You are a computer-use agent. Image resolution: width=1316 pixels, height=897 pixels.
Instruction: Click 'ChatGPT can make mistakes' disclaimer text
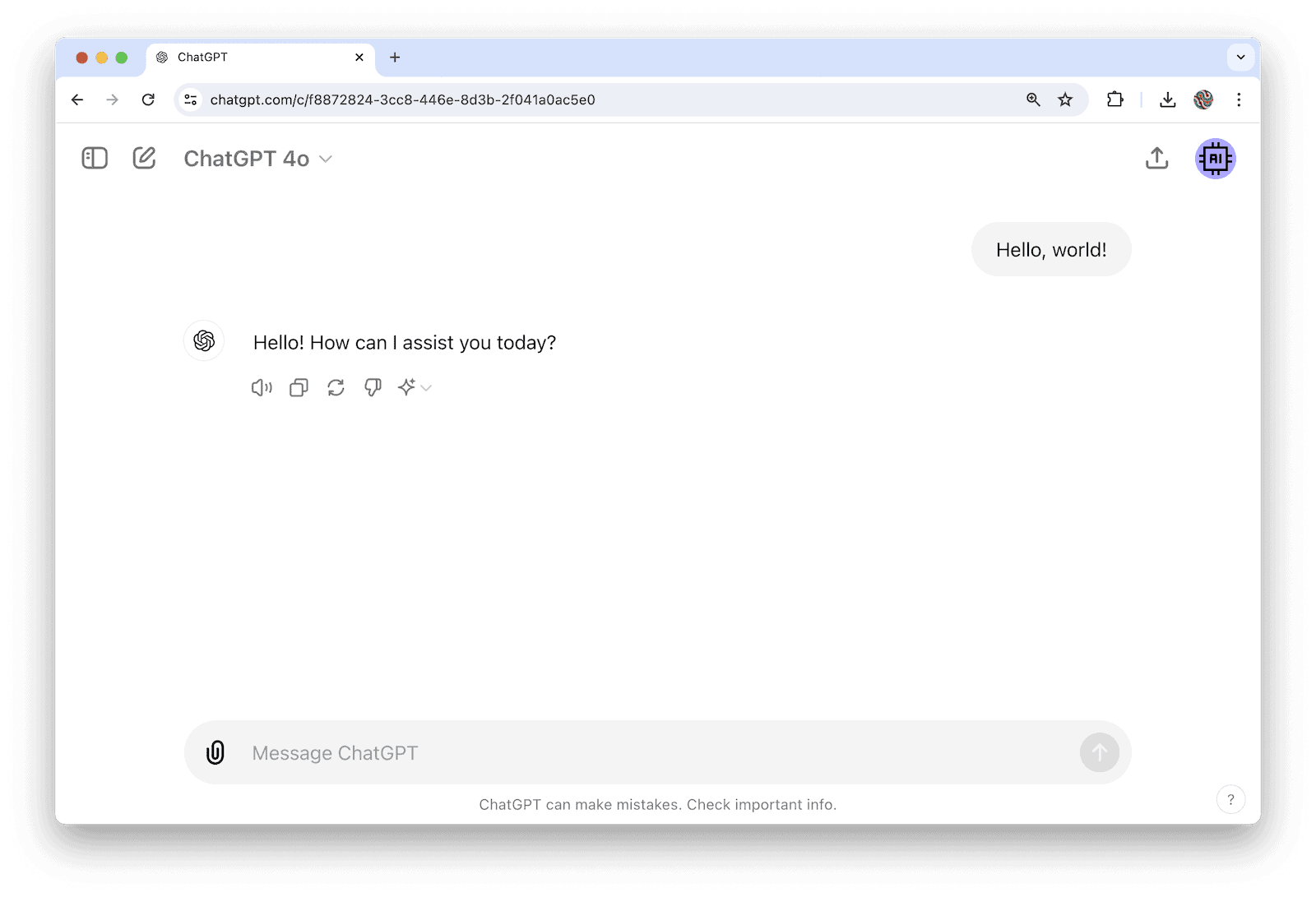pos(658,805)
